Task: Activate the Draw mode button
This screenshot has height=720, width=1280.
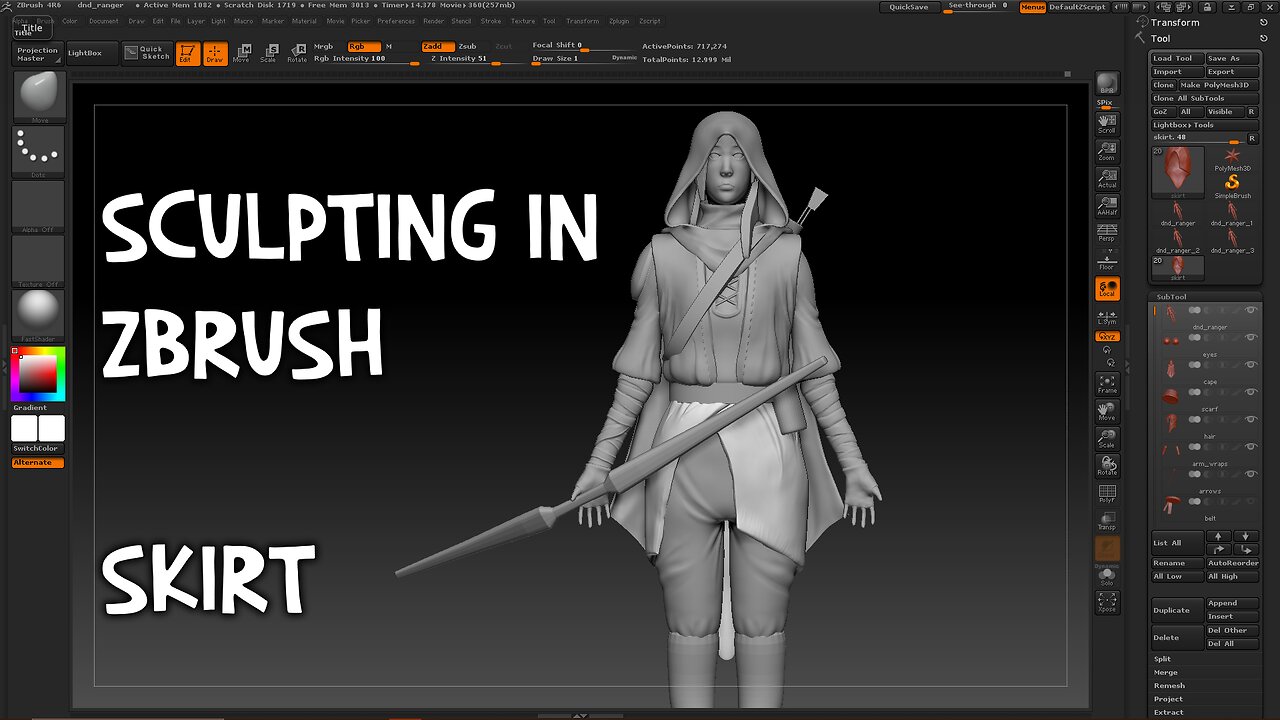Action: click(x=215, y=54)
